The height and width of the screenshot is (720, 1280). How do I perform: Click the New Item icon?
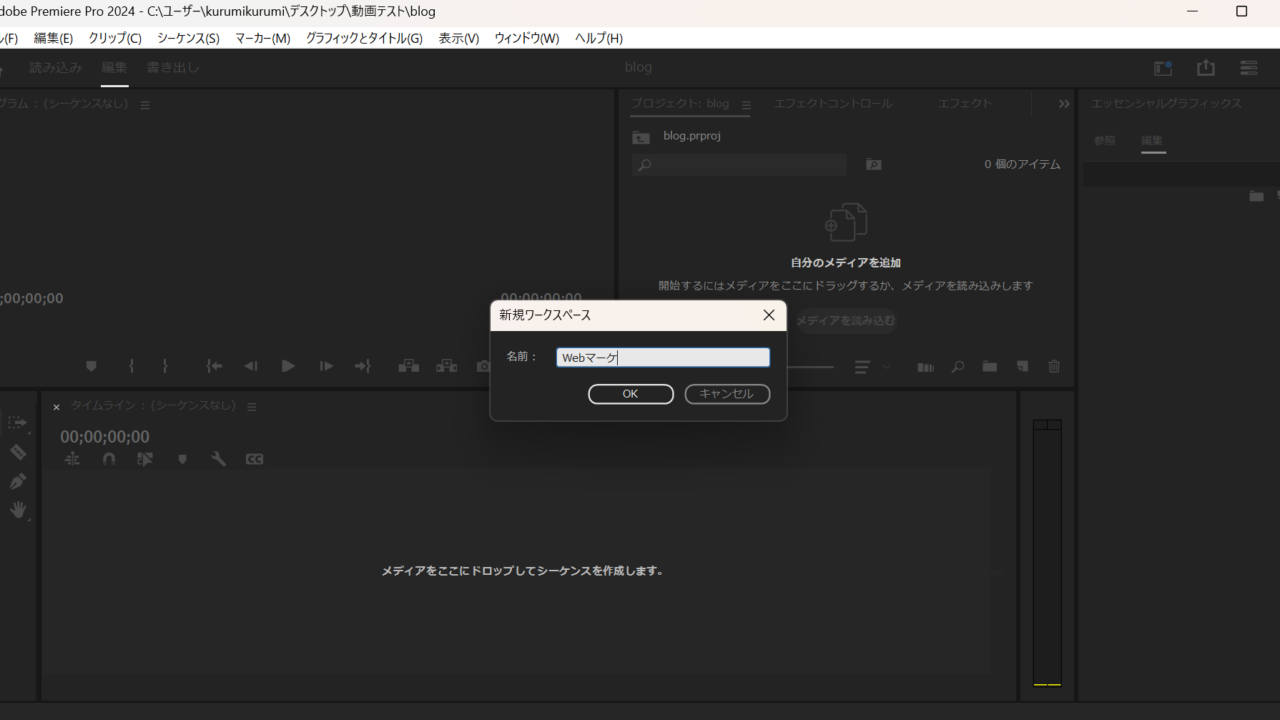click(x=1022, y=367)
